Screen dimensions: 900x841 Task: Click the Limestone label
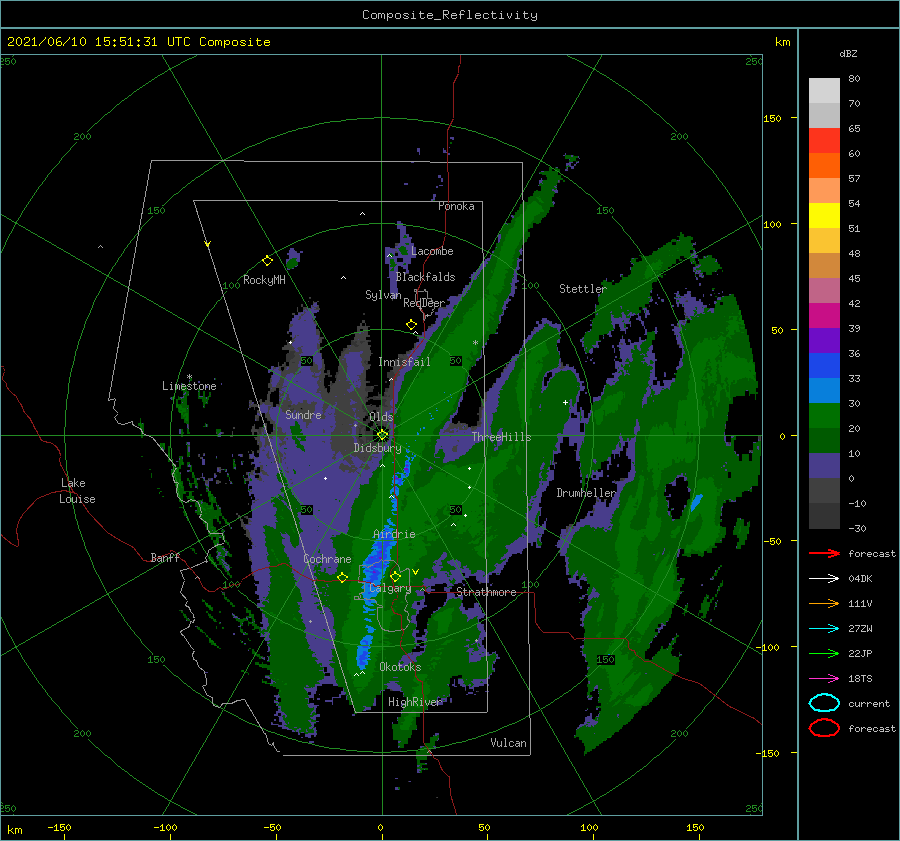(189, 386)
